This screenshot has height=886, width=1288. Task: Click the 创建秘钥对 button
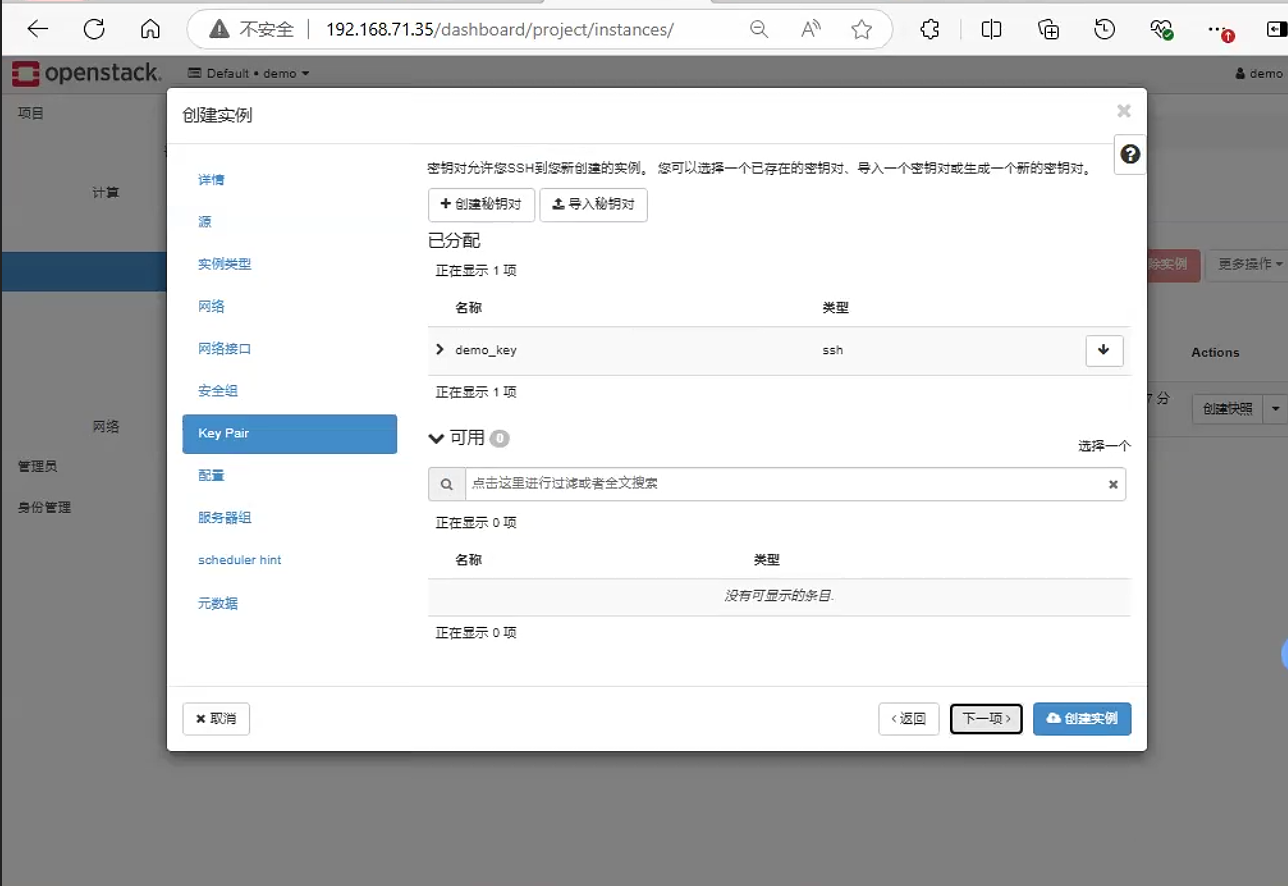click(x=481, y=204)
